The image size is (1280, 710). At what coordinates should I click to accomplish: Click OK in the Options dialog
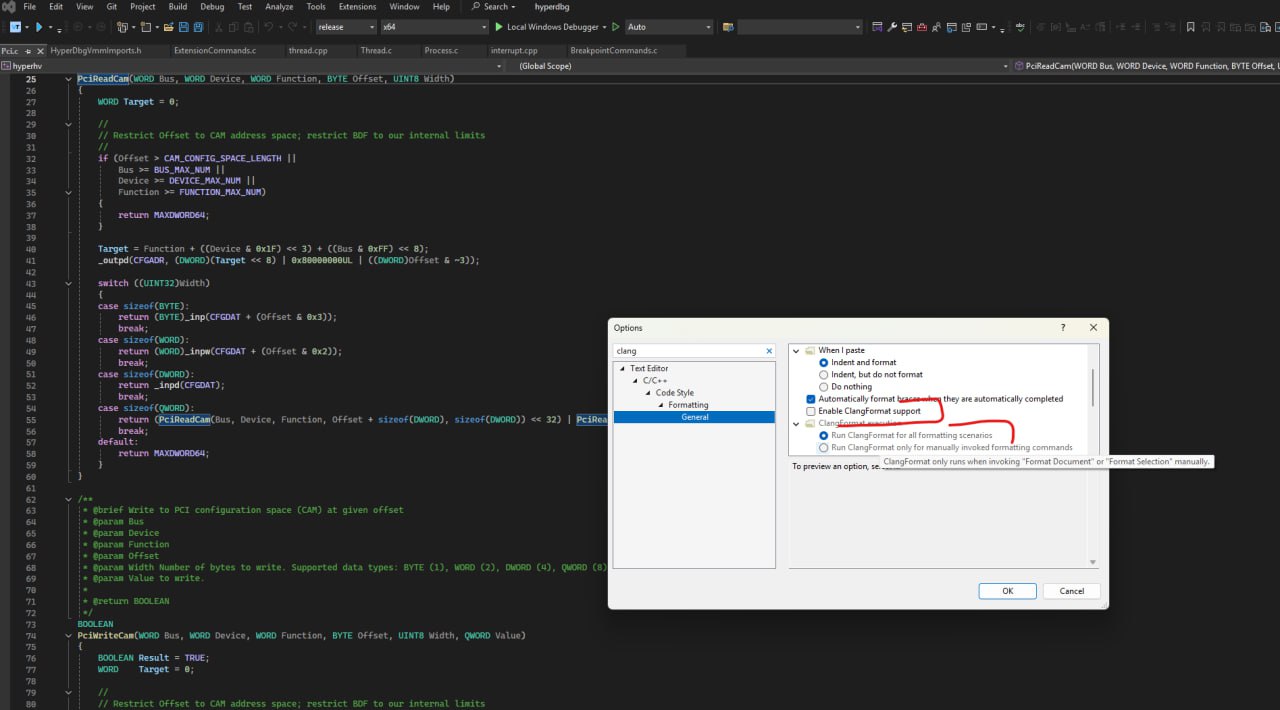(1007, 591)
